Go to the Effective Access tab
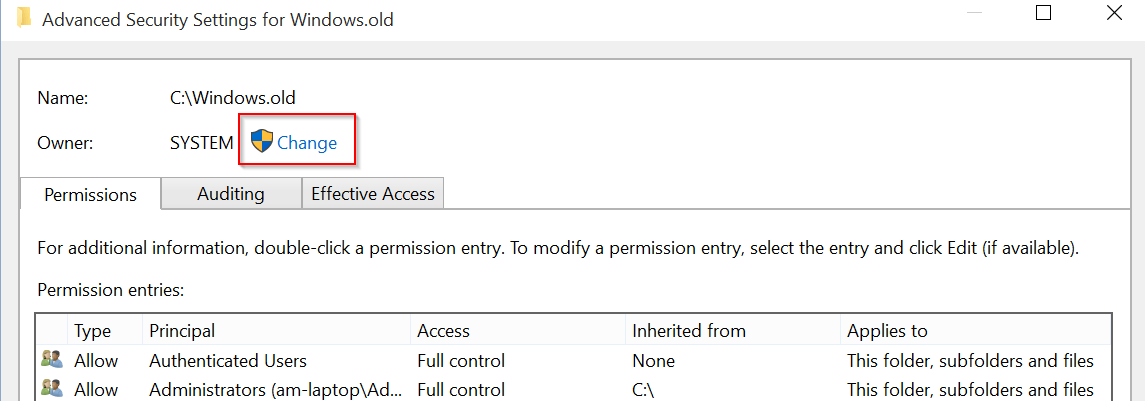The height and width of the screenshot is (401, 1145). [373, 194]
